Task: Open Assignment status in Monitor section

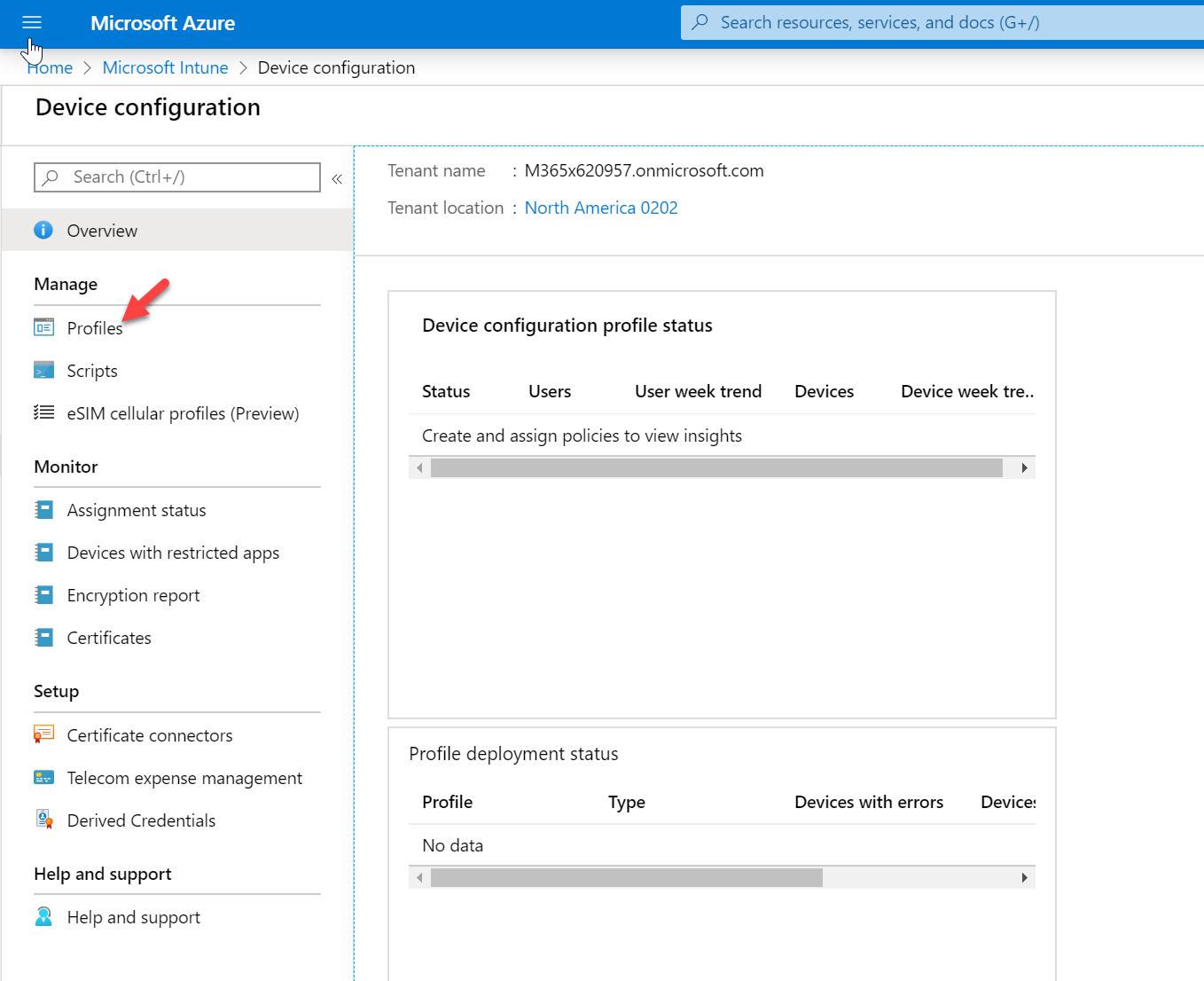Action: click(137, 510)
